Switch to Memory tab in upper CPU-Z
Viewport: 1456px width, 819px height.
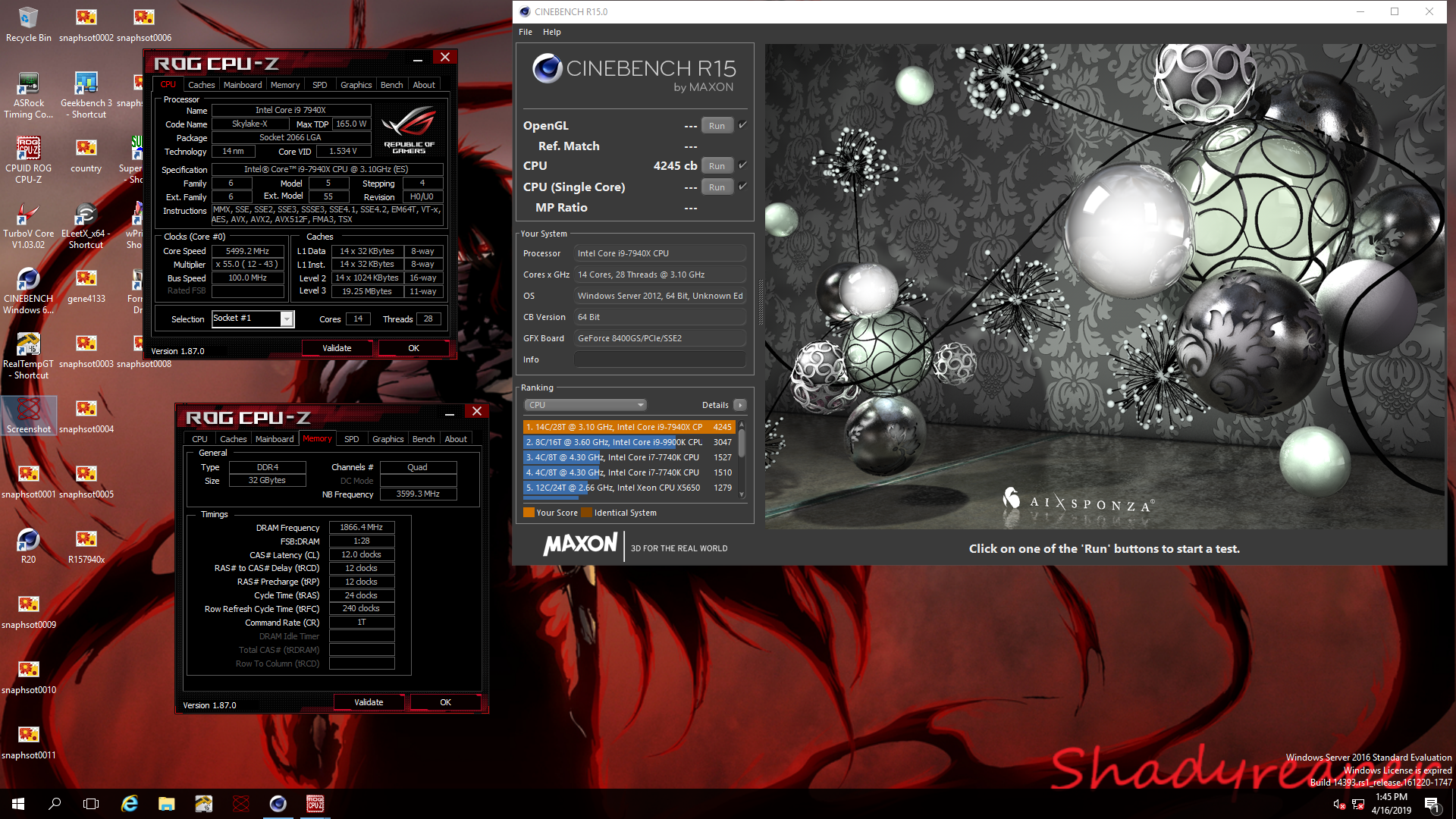(x=285, y=85)
